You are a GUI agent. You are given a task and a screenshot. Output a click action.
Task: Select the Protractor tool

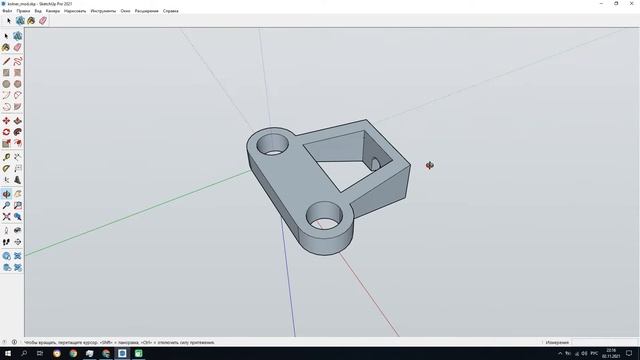[6, 169]
